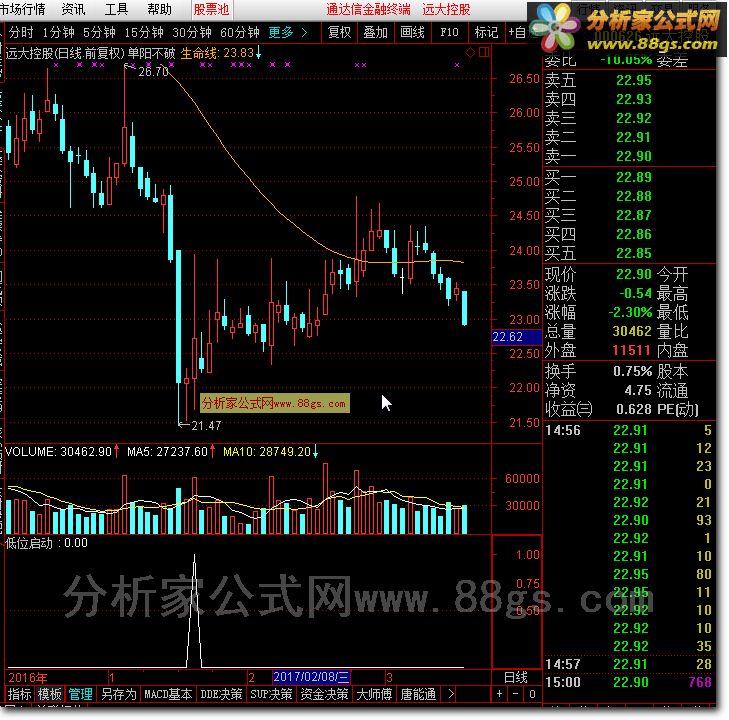Click the 0 reset button
This screenshot has height=720, width=729.
(532, 694)
